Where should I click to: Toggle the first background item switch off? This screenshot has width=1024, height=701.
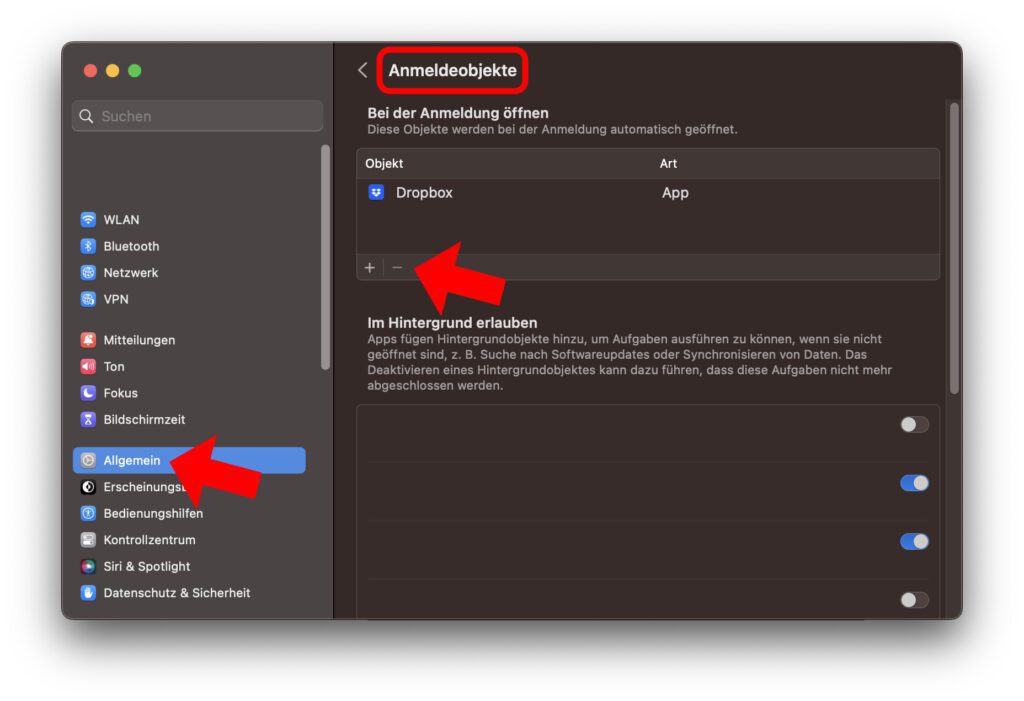[x=912, y=424]
